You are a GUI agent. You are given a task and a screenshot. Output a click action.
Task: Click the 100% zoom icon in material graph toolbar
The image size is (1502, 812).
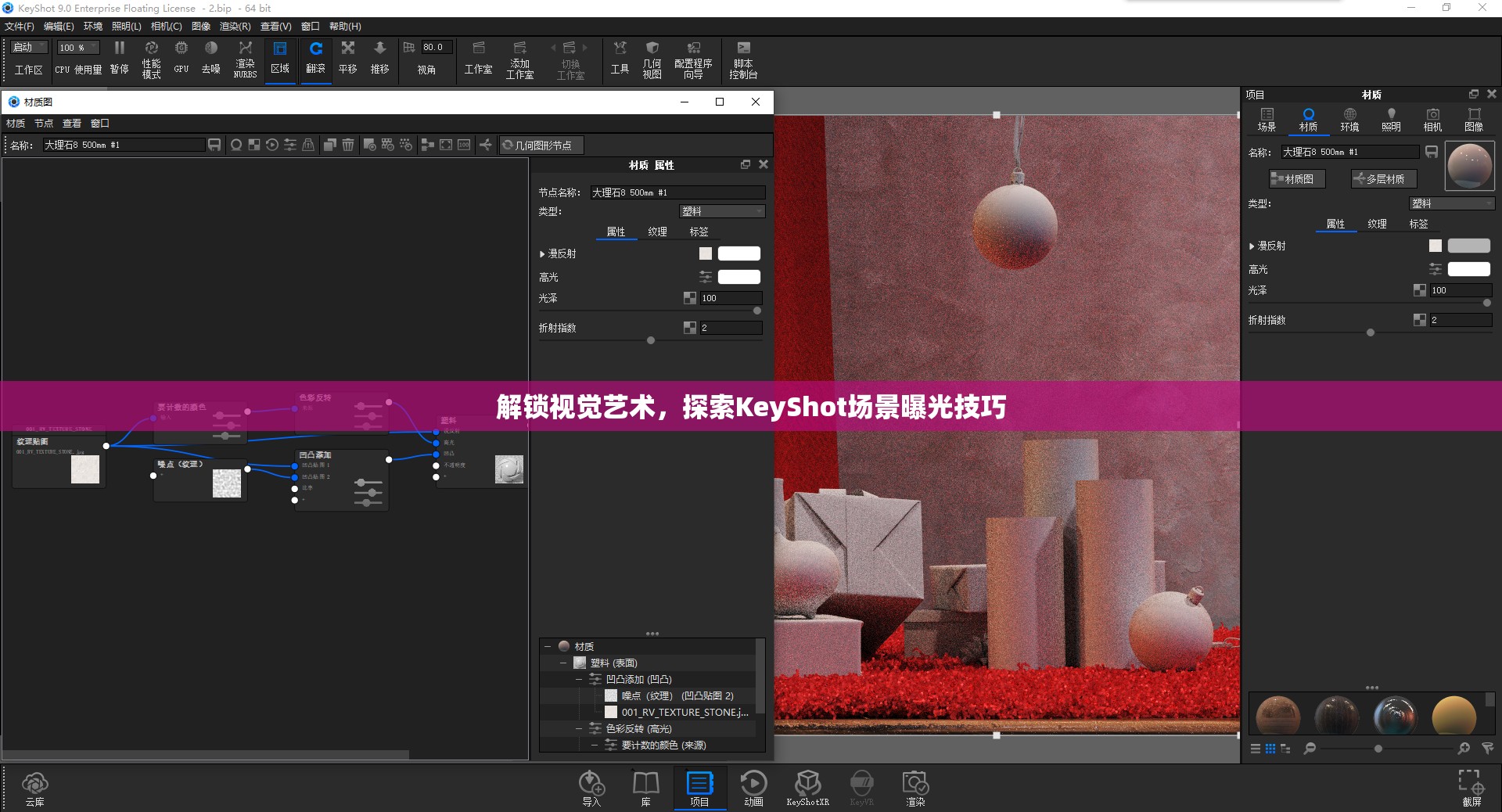[x=464, y=145]
